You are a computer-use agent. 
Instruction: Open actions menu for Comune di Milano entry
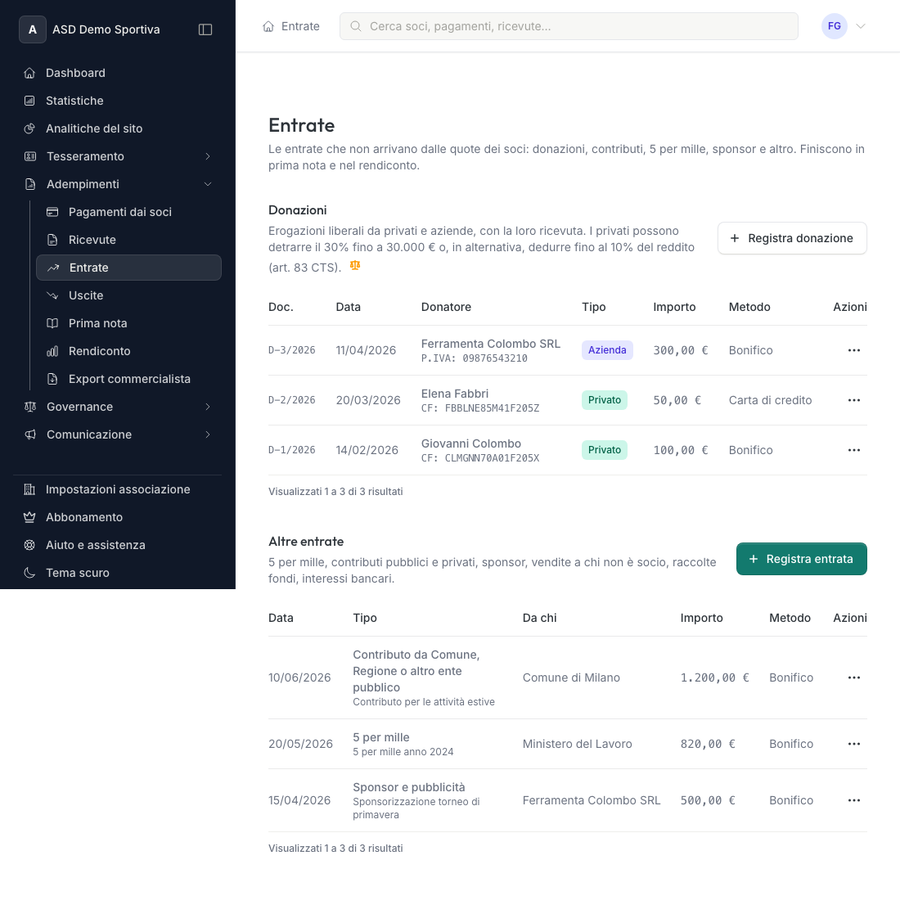854,677
